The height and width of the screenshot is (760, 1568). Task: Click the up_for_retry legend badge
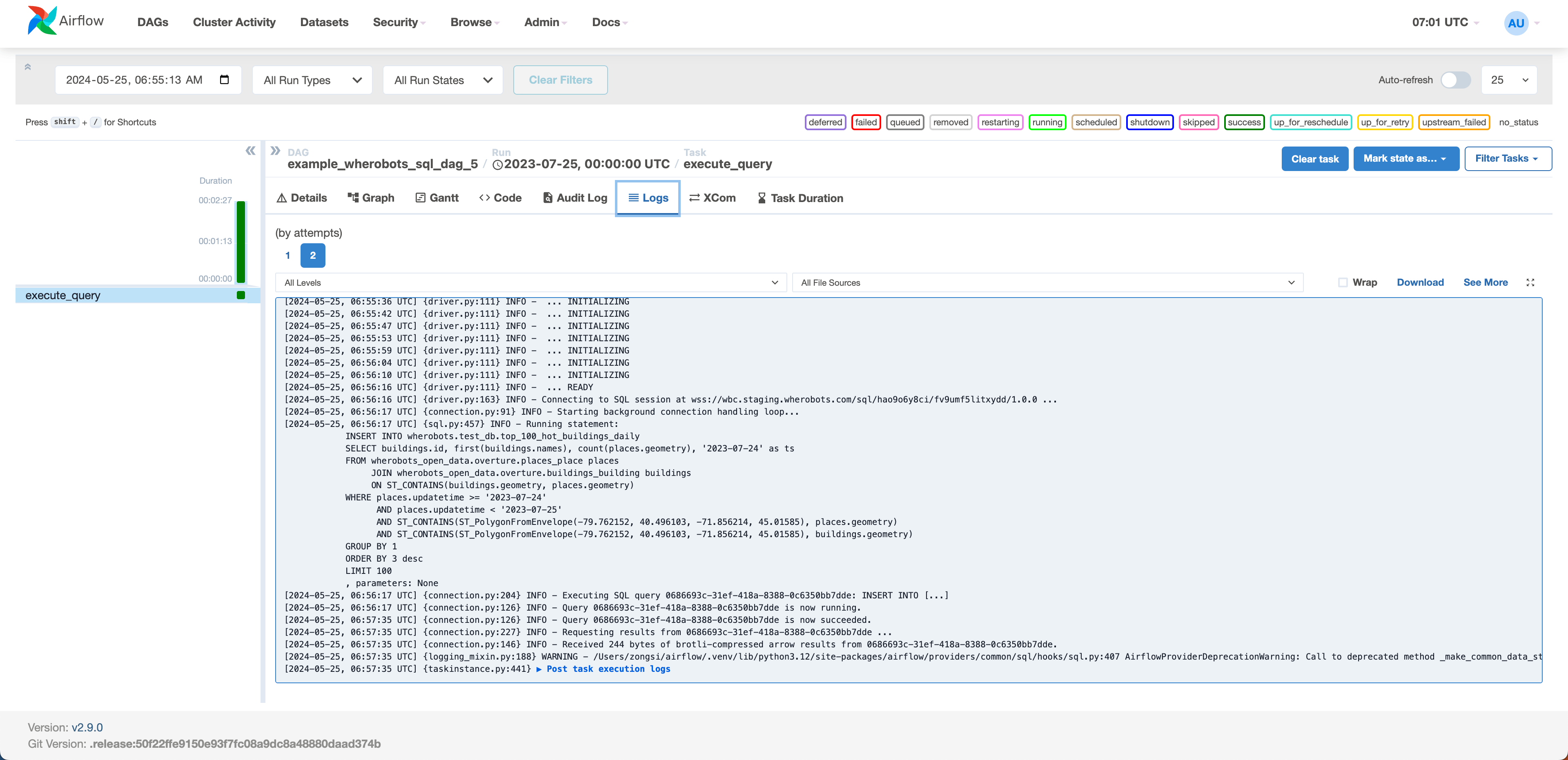pos(1385,122)
